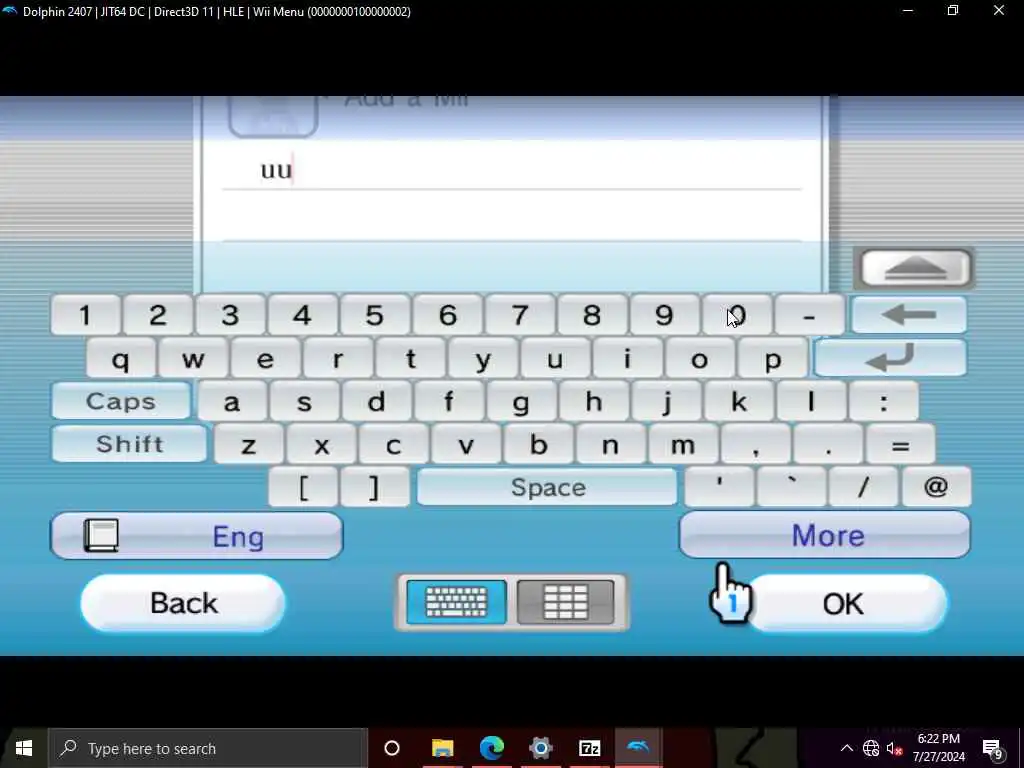Tap the hyphen key

click(810, 315)
